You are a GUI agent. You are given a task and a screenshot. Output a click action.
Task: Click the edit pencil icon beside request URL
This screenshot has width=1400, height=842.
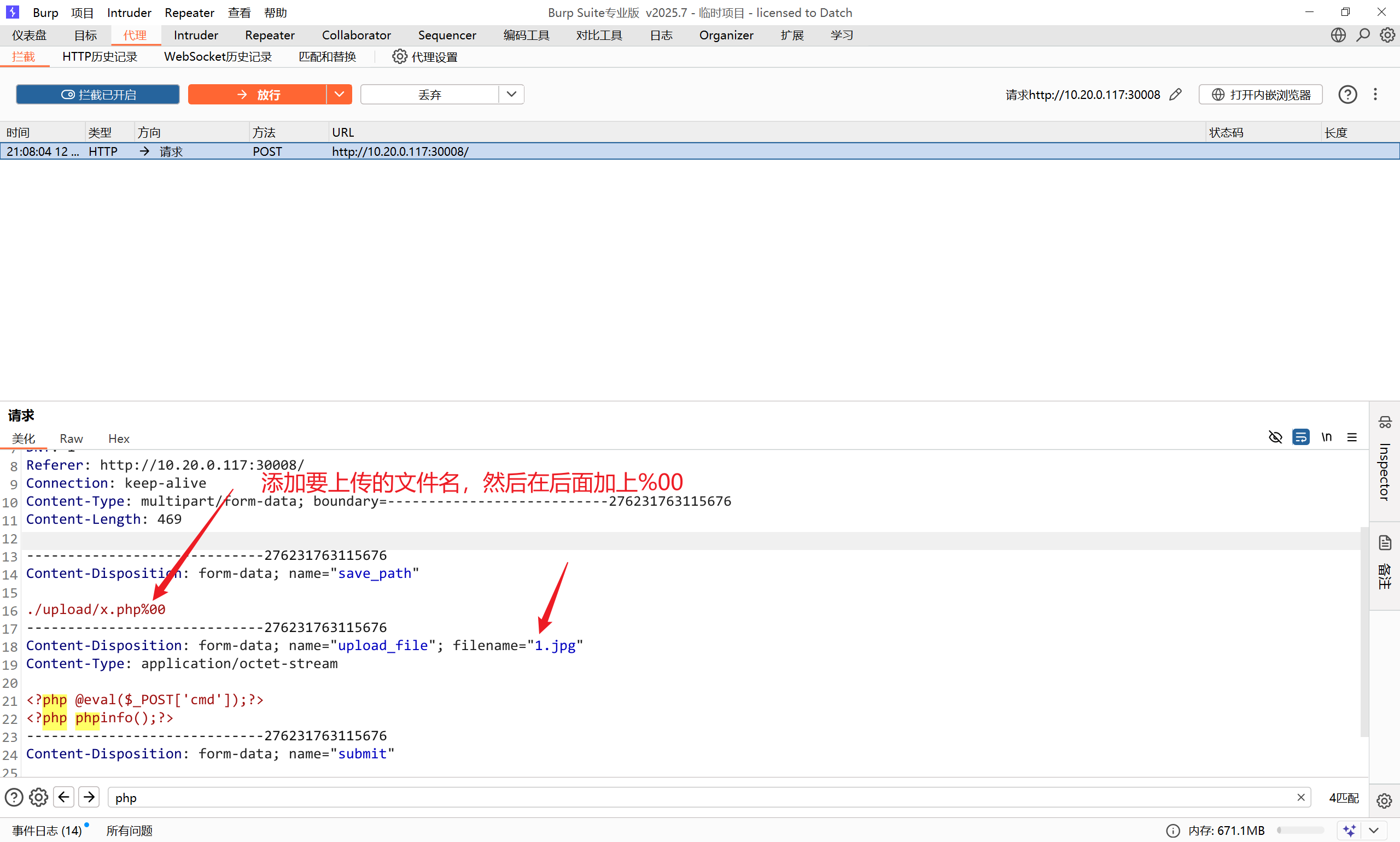coord(1175,94)
